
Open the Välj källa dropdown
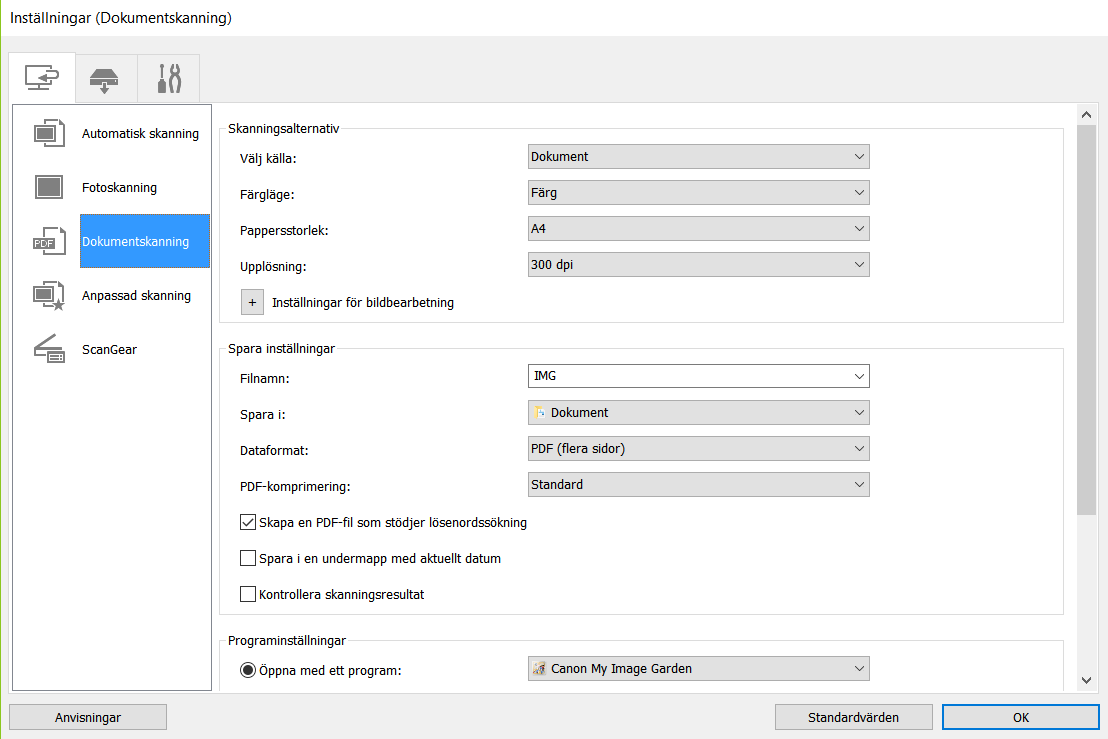[x=698, y=156]
